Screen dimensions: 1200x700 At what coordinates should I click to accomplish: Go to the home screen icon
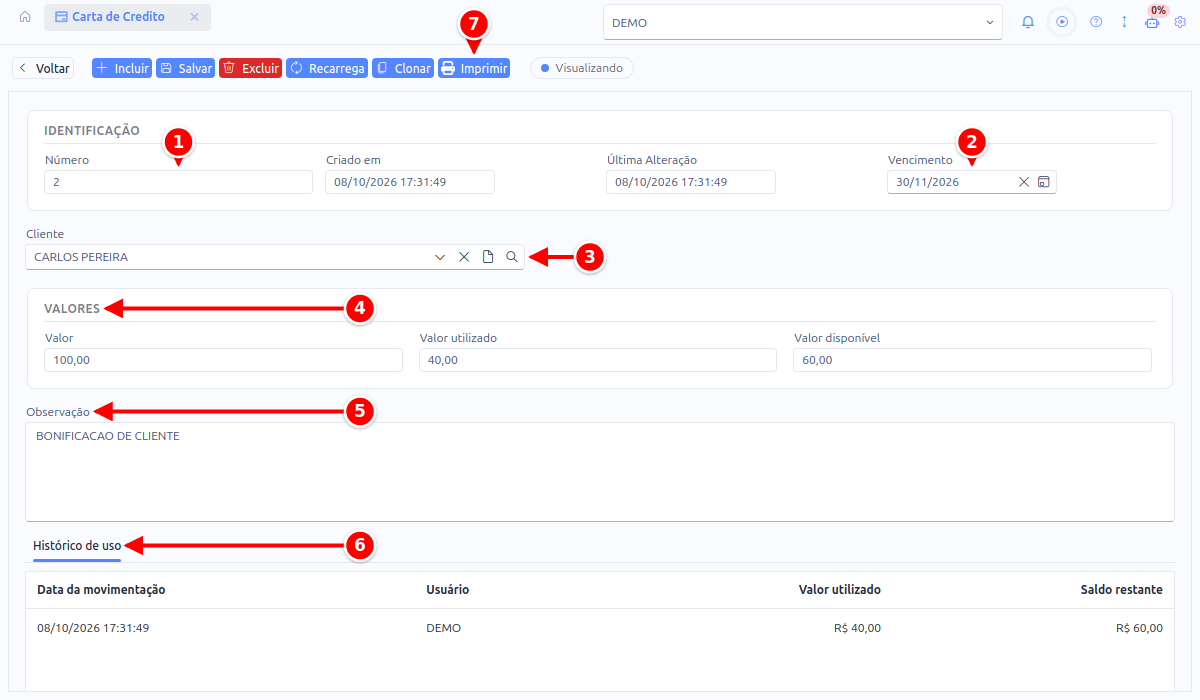click(x=25, y=18)
